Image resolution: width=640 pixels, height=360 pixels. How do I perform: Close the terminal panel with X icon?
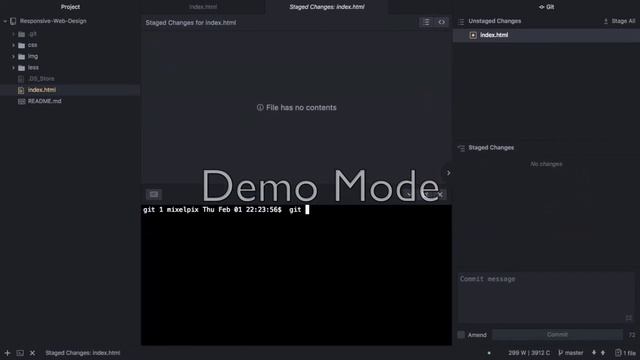(x=440, y=195)
